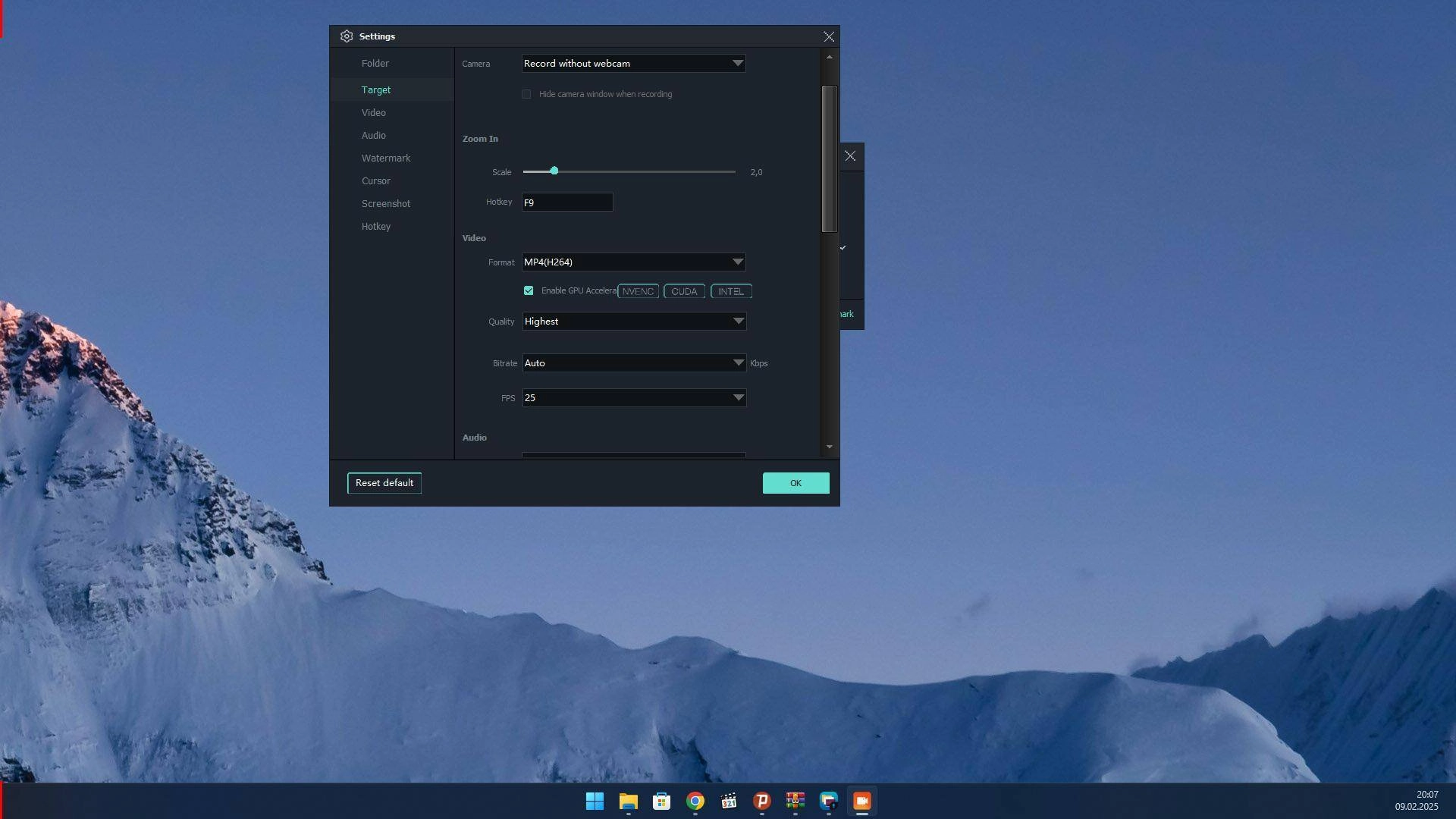Open the Watermark settings section
The width and height of the screenshot is (1456, 819).
[x=386, y=158]
